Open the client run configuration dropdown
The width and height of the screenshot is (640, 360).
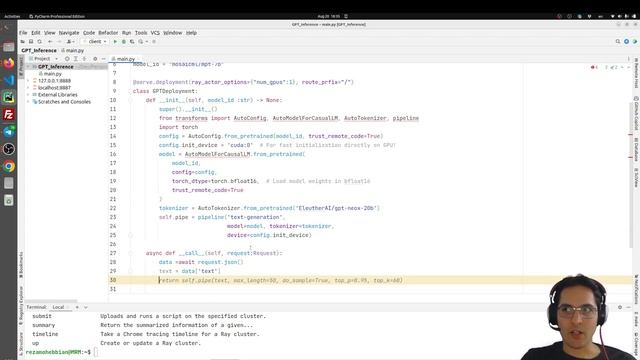coord(94,42)
